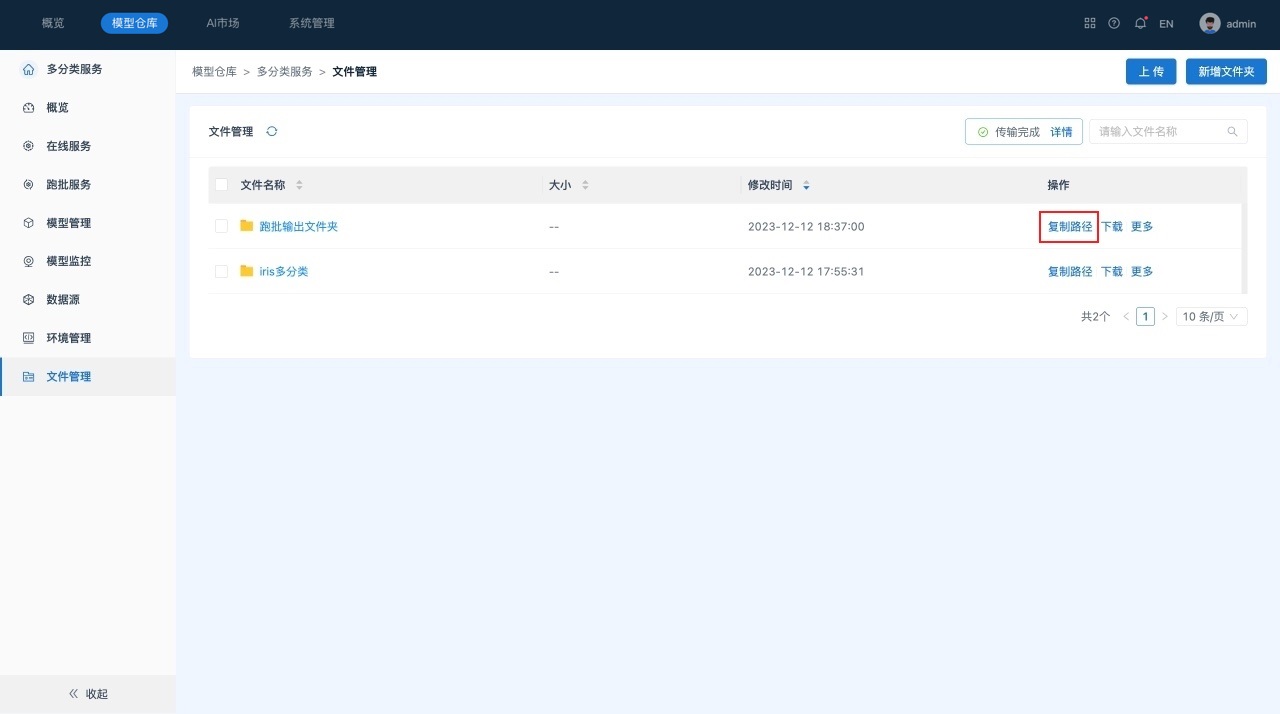Open the apps grid icon in header
The width and height of the screenshot is (1280, 714).
point(1090,23)
